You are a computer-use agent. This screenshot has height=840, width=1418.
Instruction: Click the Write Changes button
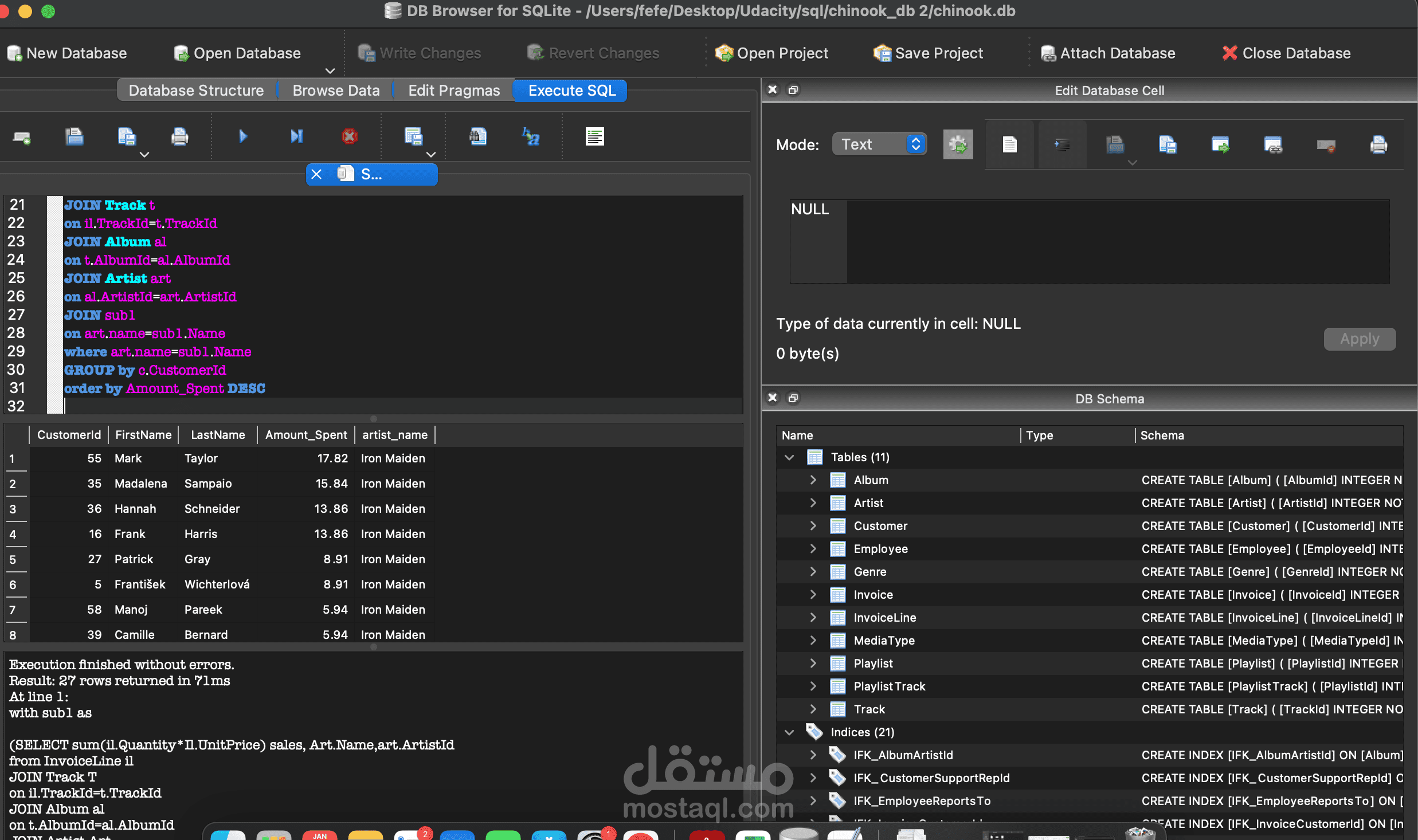(419, 53)
